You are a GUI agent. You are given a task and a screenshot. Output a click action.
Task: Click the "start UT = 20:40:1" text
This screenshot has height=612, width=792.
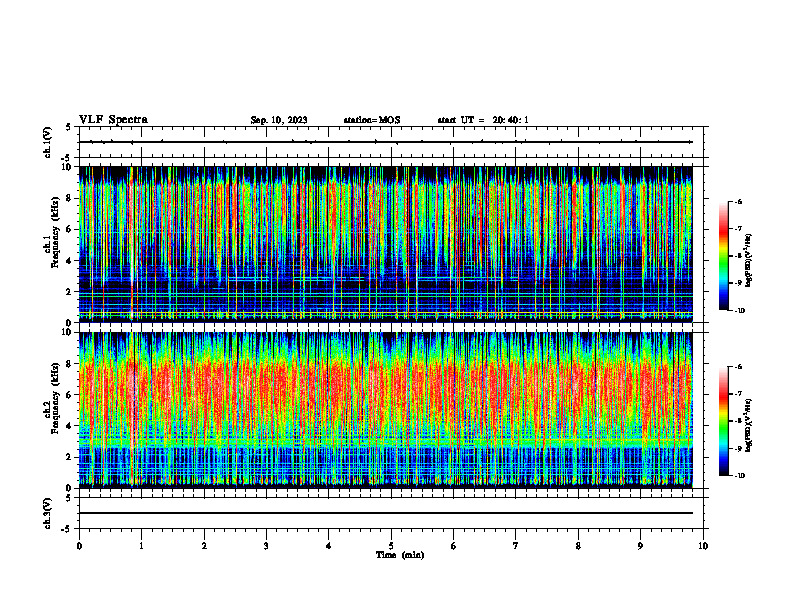(483, 120)
